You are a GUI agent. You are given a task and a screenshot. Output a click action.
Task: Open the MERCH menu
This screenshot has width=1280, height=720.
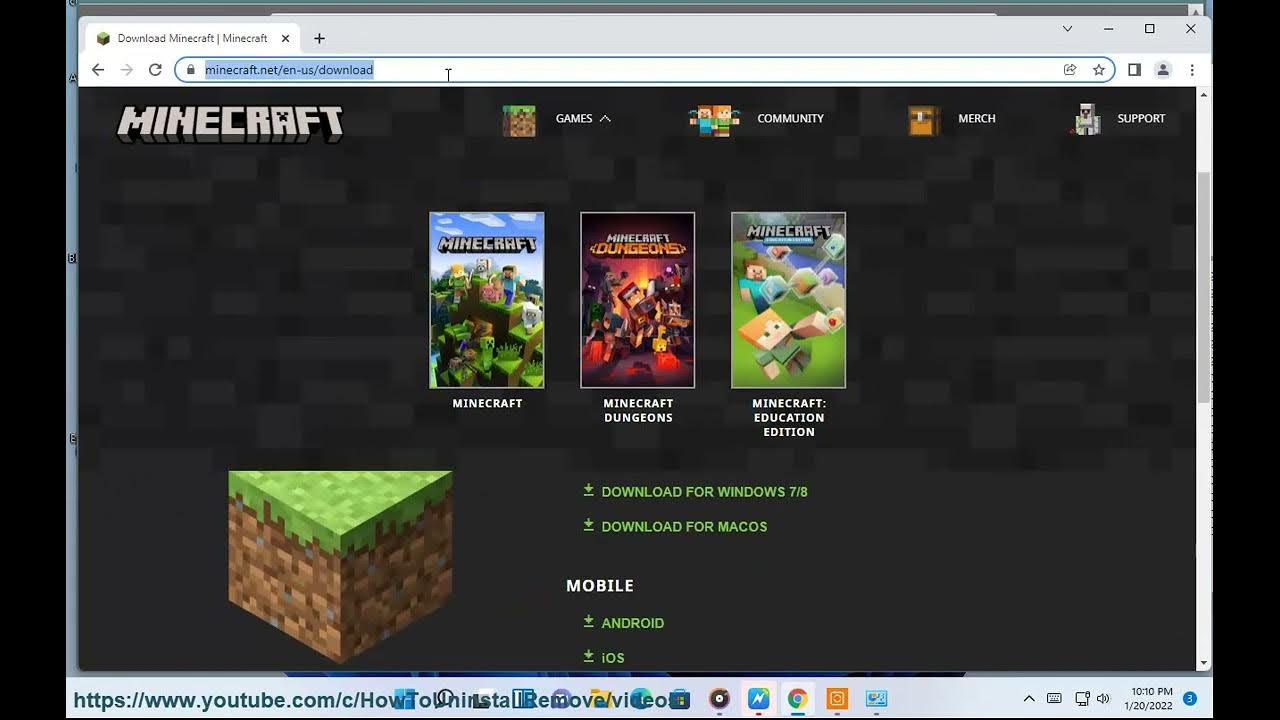[977, 118]
